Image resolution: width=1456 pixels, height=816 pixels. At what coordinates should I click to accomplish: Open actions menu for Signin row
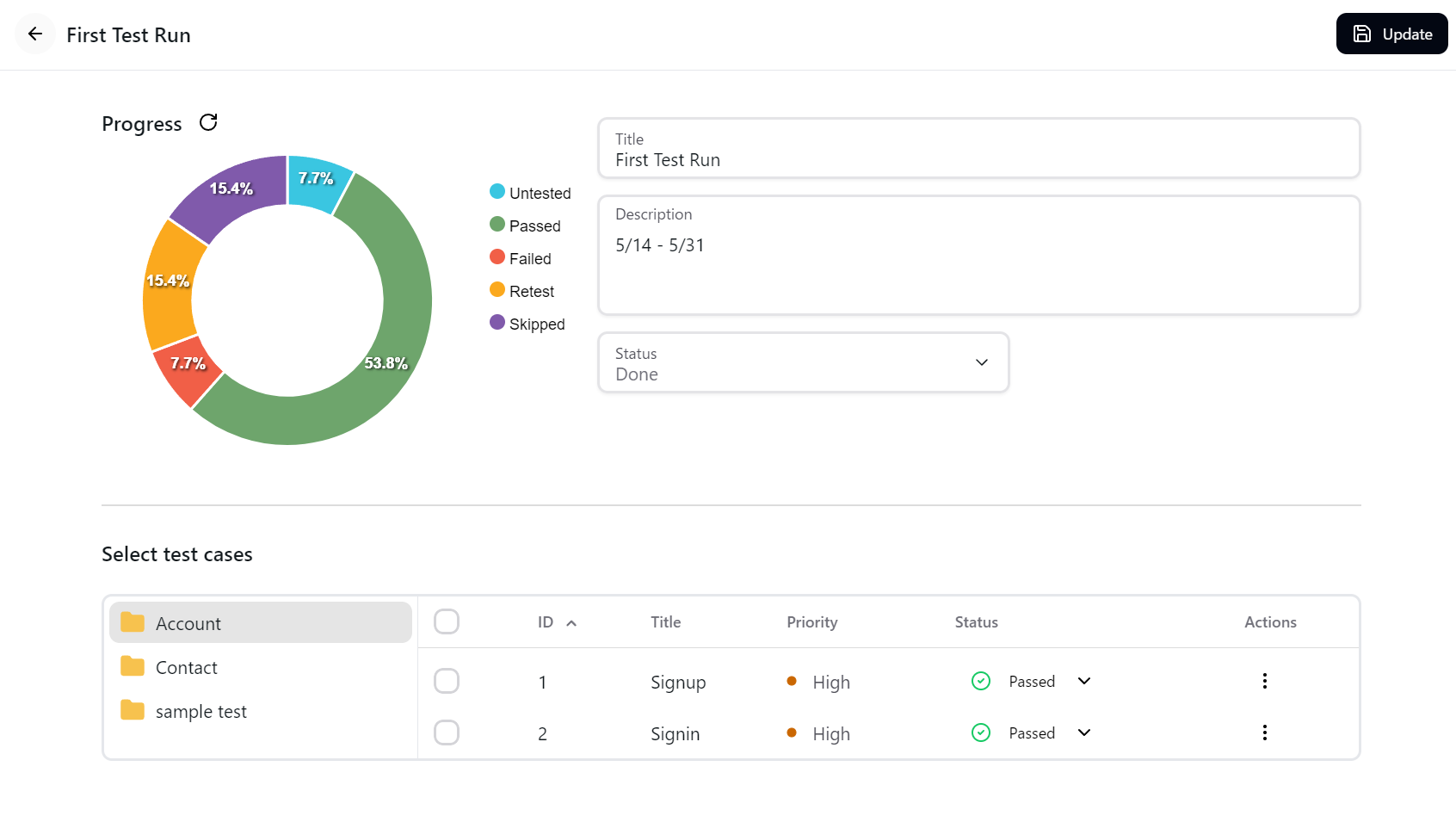[1264, 733]
